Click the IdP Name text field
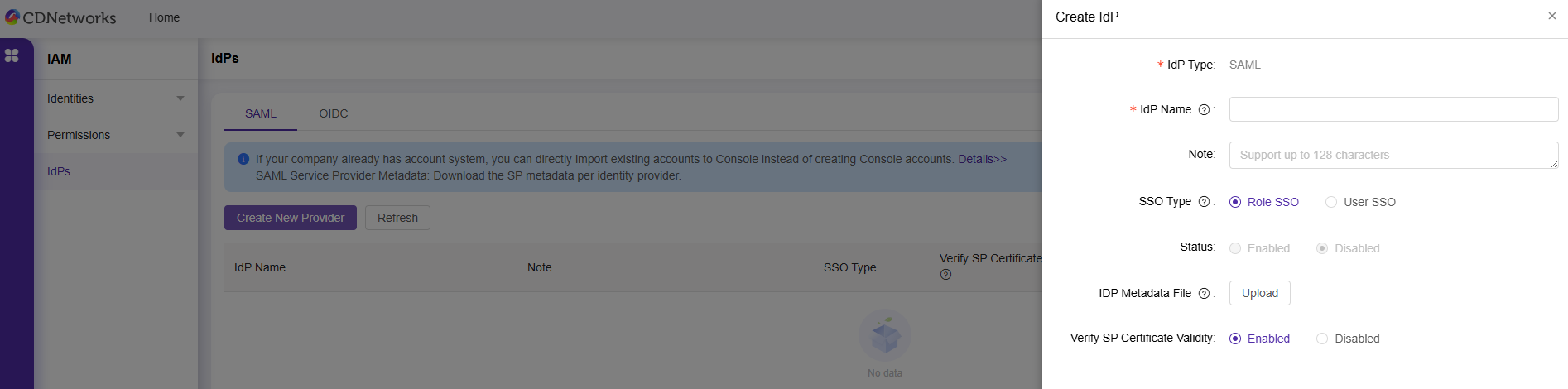 (x=1393, y=109)
